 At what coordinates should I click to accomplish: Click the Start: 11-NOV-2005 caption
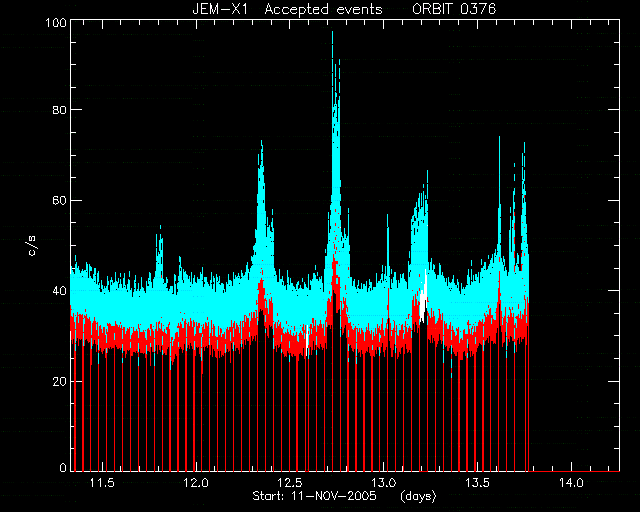pyautogui.click(x=314, y=496)
